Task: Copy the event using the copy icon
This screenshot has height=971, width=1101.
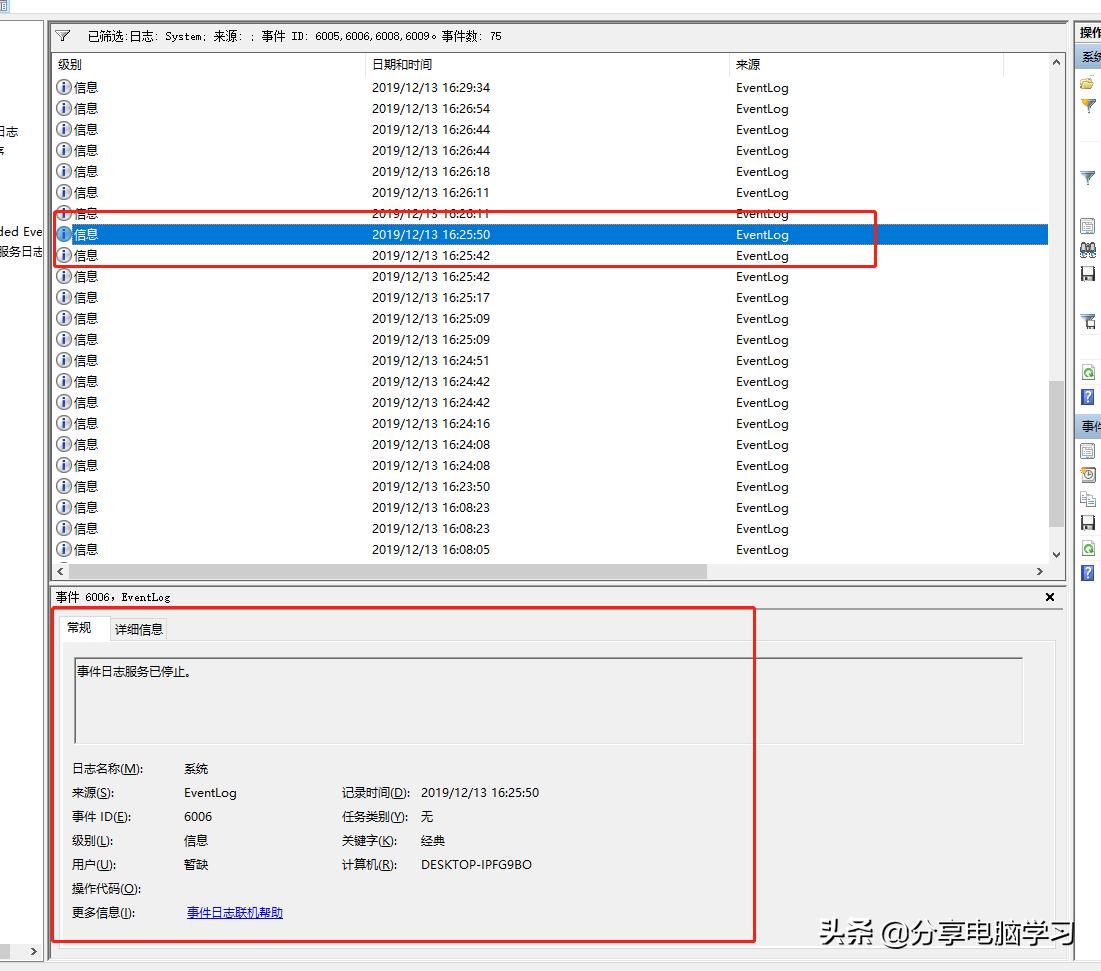Action: coord(1088,497)
